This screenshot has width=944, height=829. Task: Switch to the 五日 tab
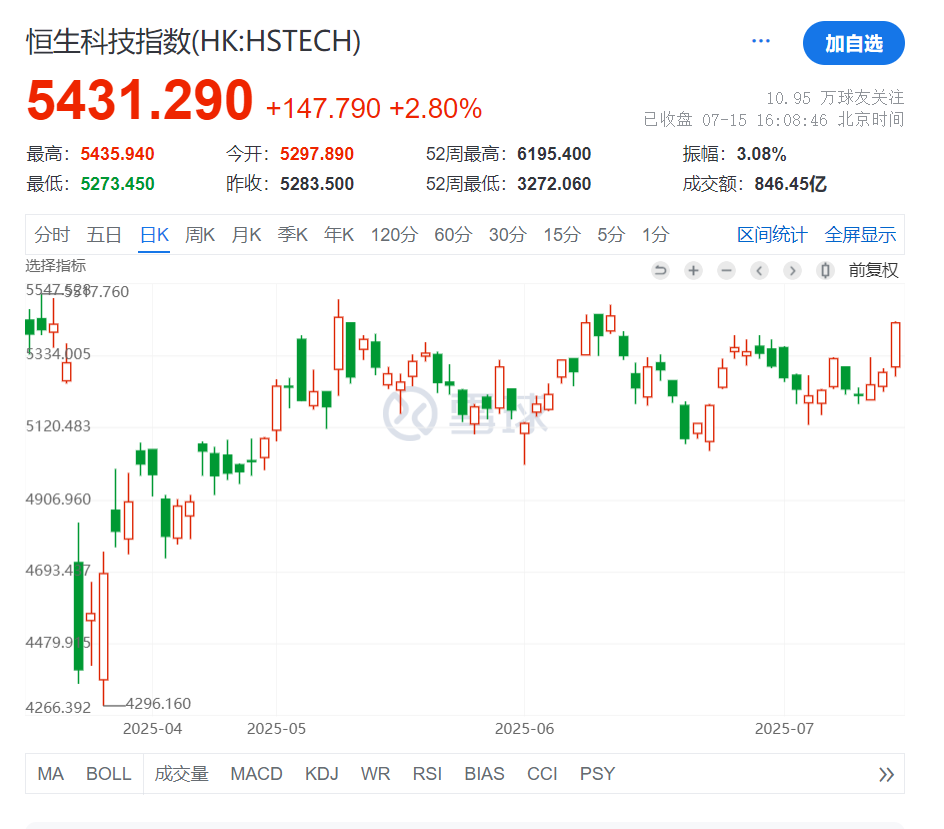104,234
